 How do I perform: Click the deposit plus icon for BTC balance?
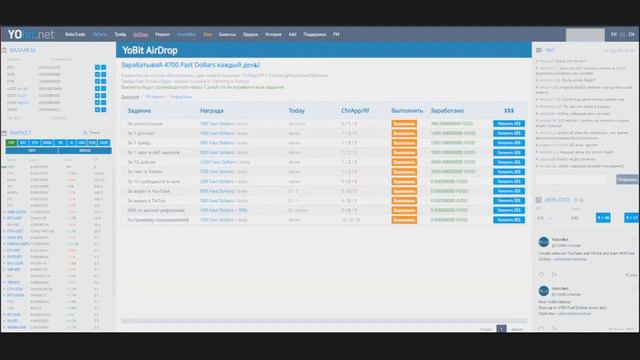[97, 67]
